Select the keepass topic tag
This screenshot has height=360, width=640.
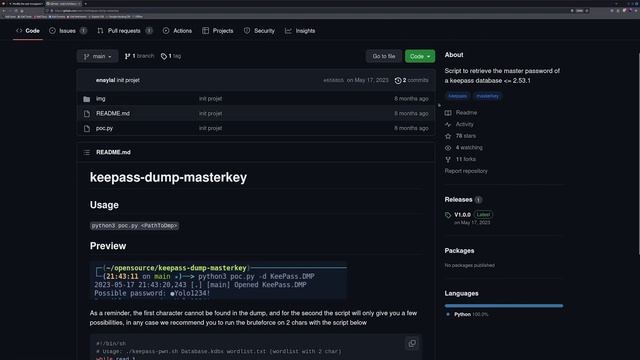457,96
